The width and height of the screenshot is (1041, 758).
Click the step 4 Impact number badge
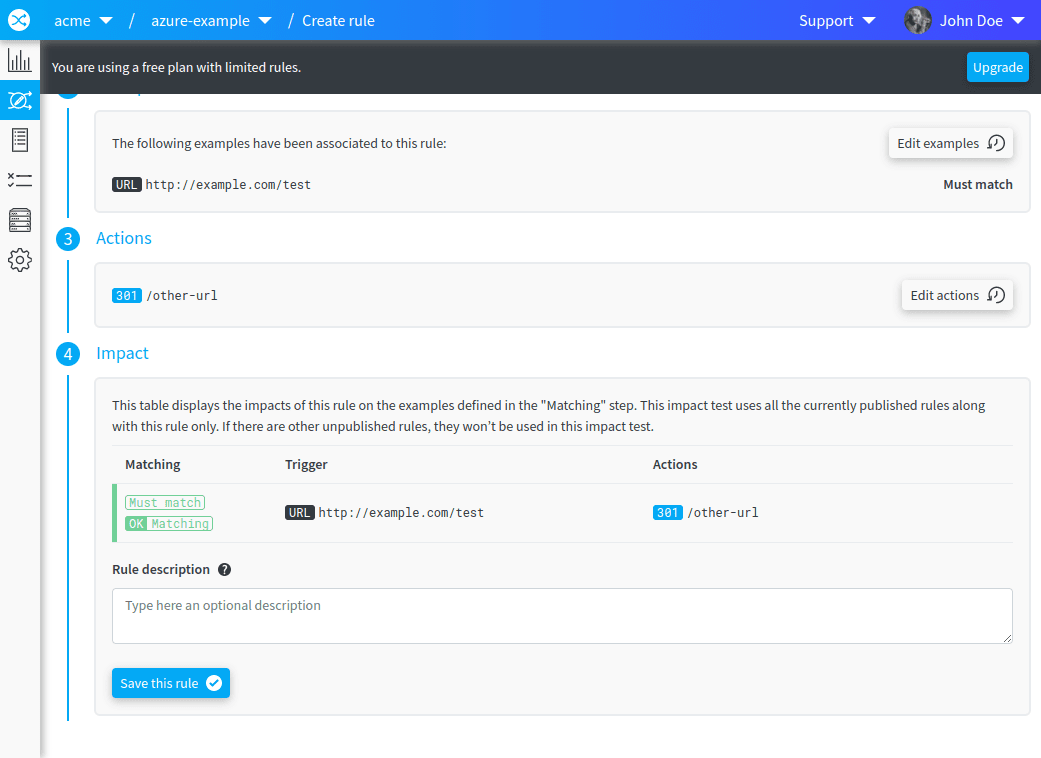tap(68, 354)
